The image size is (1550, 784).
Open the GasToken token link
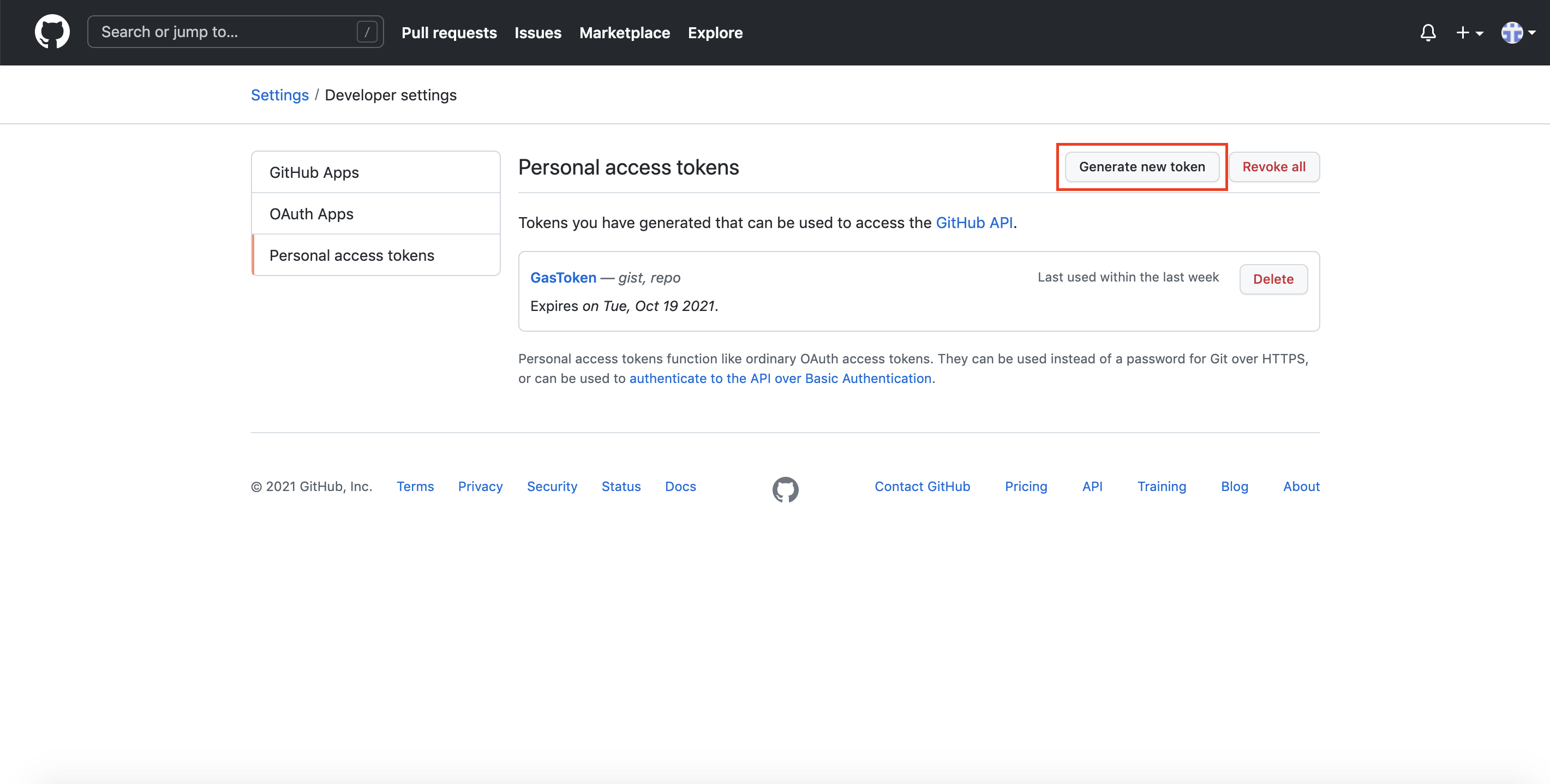coord(562,277)
